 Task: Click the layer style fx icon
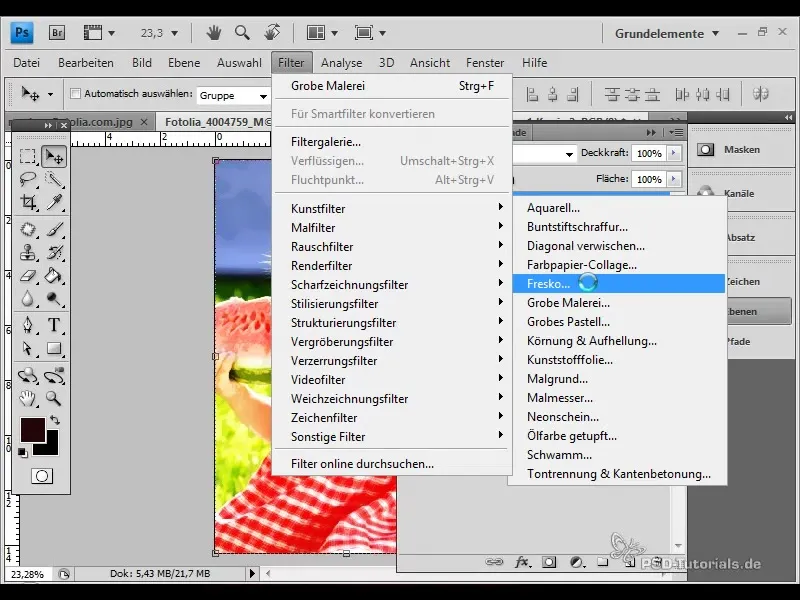pos(522,562)
